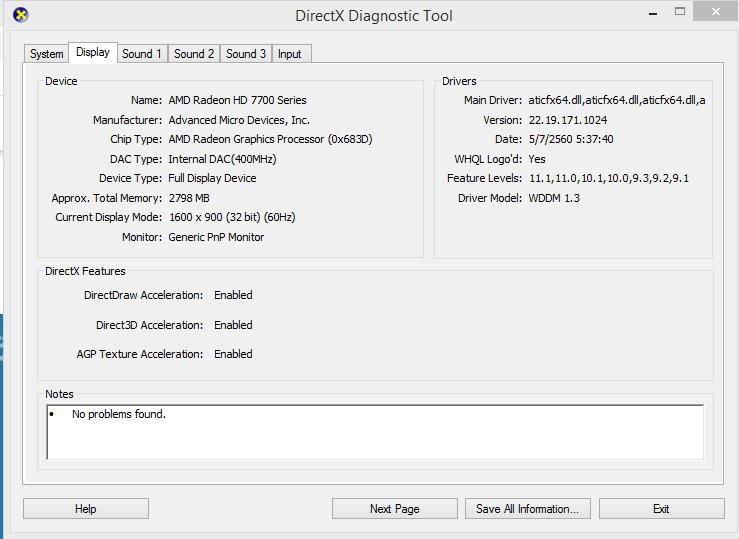This screenshot has width=739, height=539.
Task: Click the Exit button
Action: click(661, 509)
